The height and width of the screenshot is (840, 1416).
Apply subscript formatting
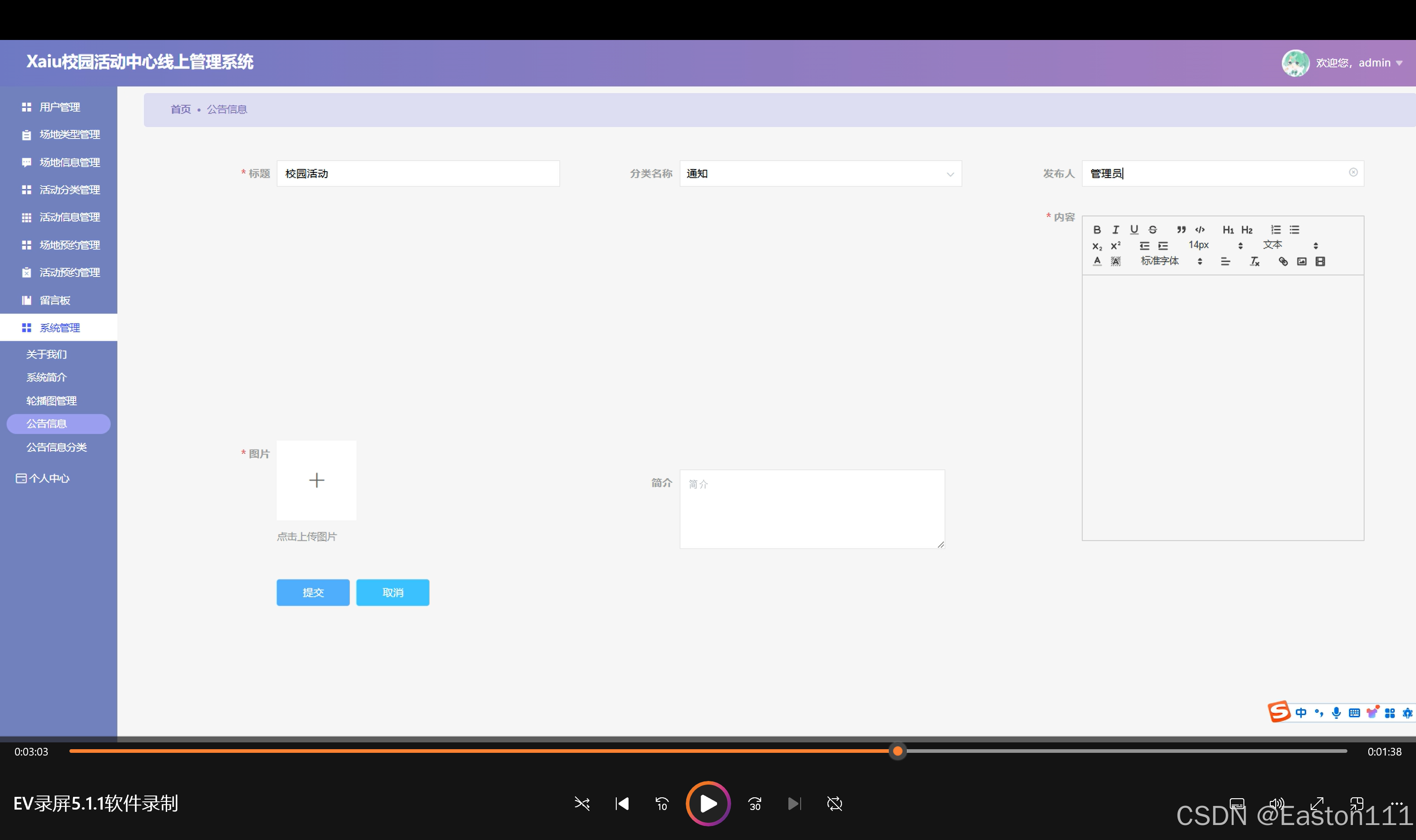tap(1097, 246)
